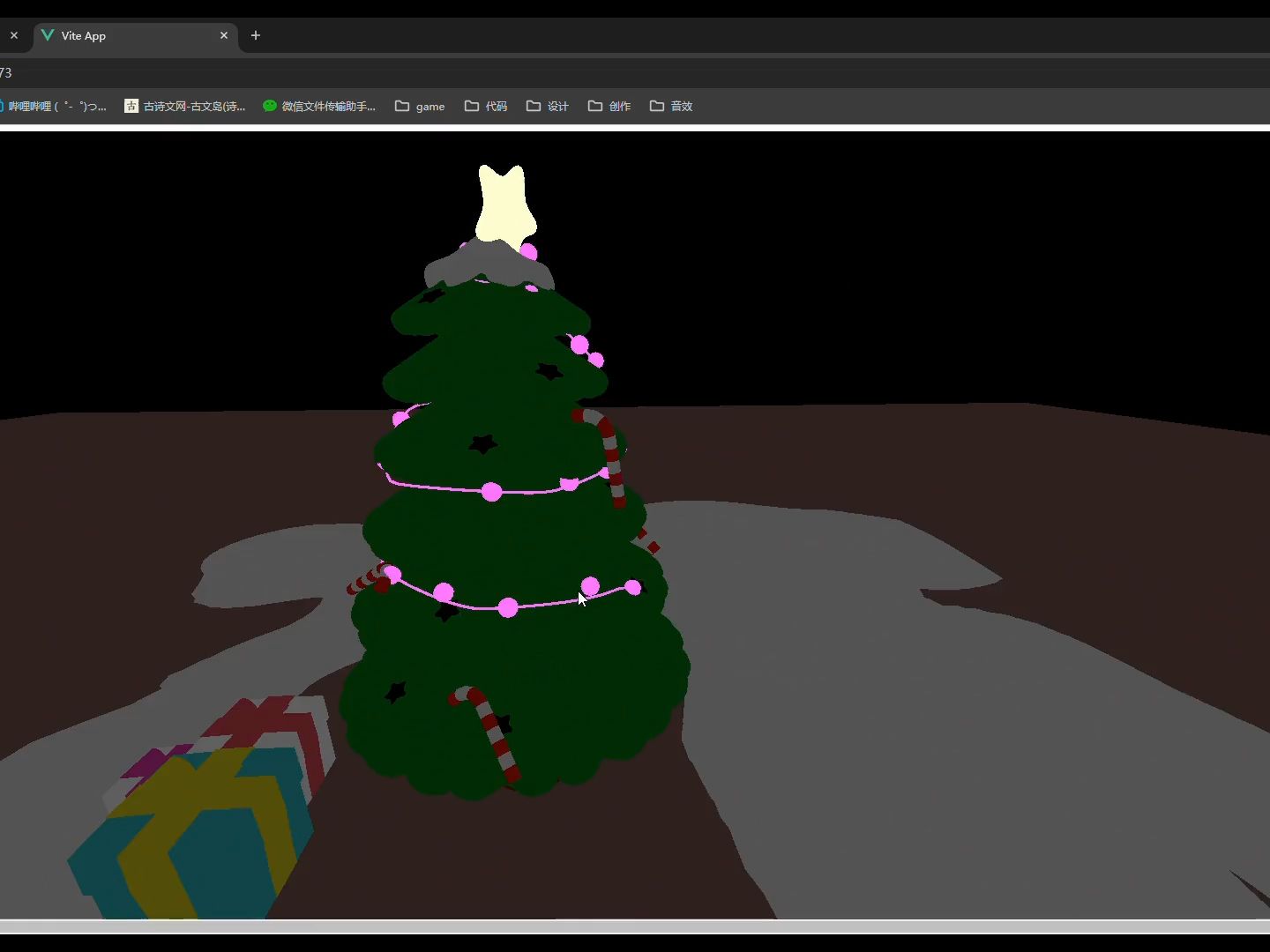Open the 设计 bookmarks folder
The width and height of the screenshot is (1270, 952).
pyautogui.click(x=547, y=106)
